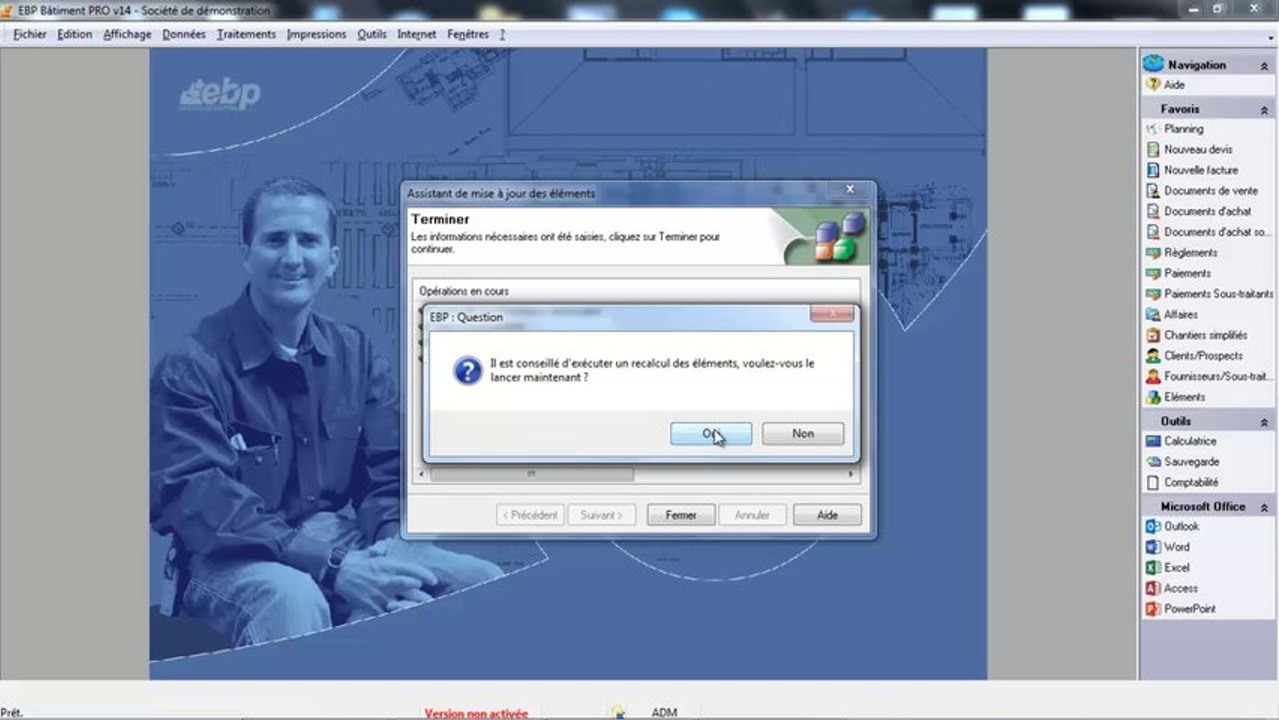Click the lightbulb icon in the status bar
Viewport: 1279px width, 720px height.
[x=619, y=712]
